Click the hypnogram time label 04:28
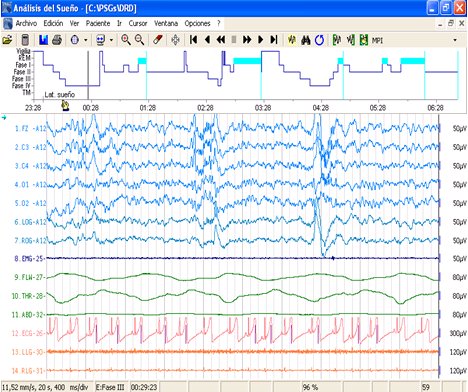 point(321,108)
